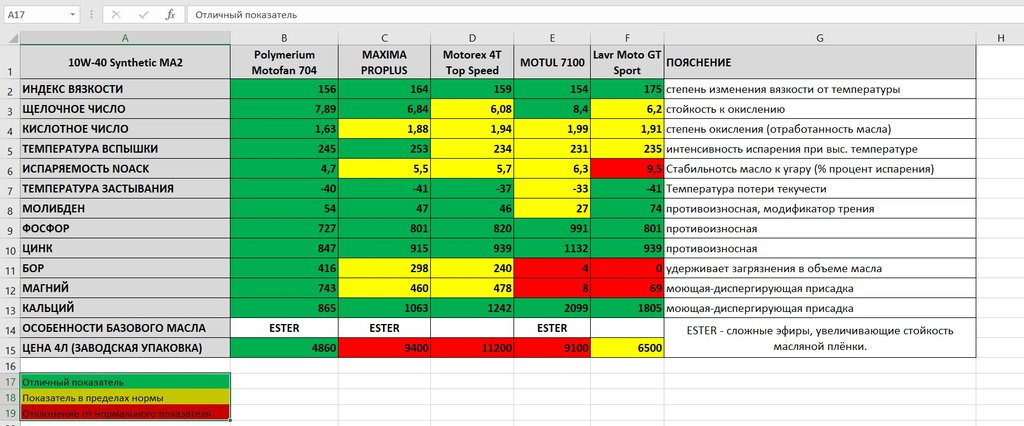Image resolution: width=1024 pixels, height=426 pixels.
Task: Click the phosphorus value 991
Action: 552,229
